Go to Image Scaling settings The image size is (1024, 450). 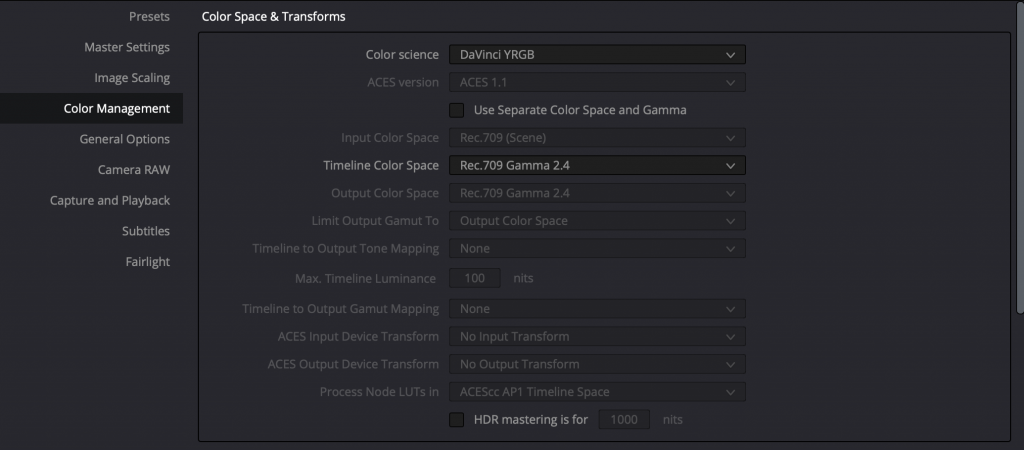[132, 78]
